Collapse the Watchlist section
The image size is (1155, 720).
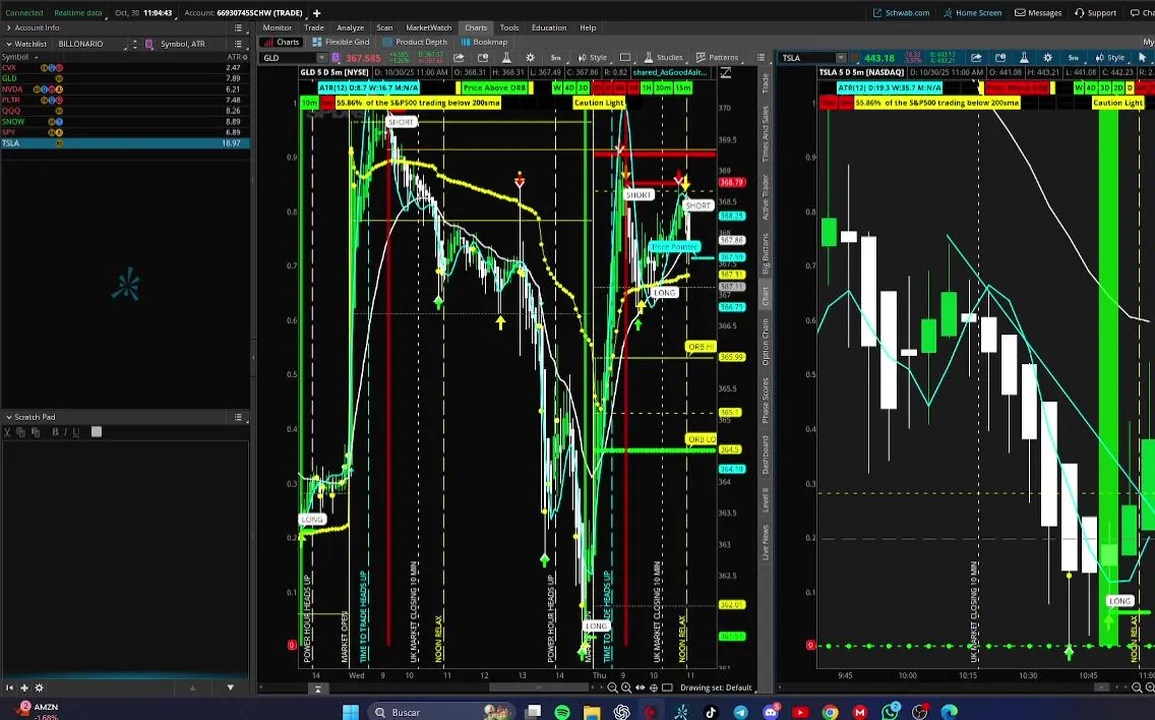click(x=8, y=44)
